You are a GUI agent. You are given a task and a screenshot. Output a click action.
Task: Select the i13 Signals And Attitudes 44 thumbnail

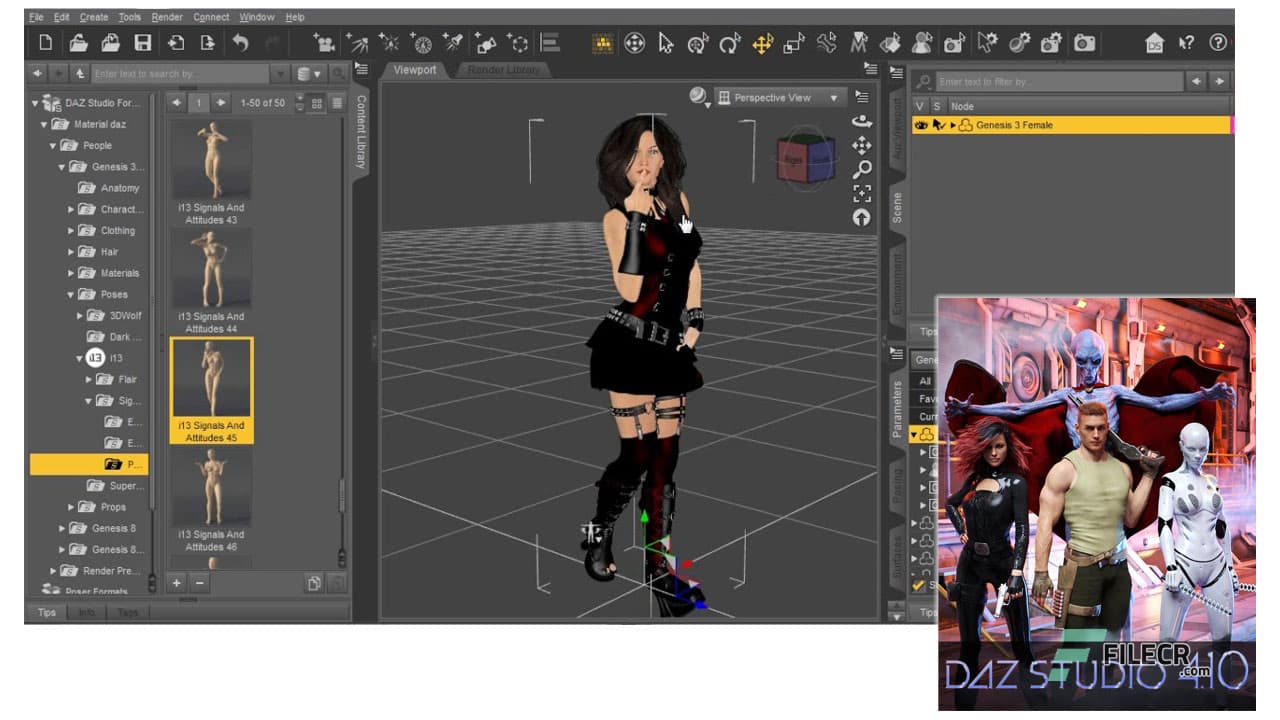click(x=210, y=270)
